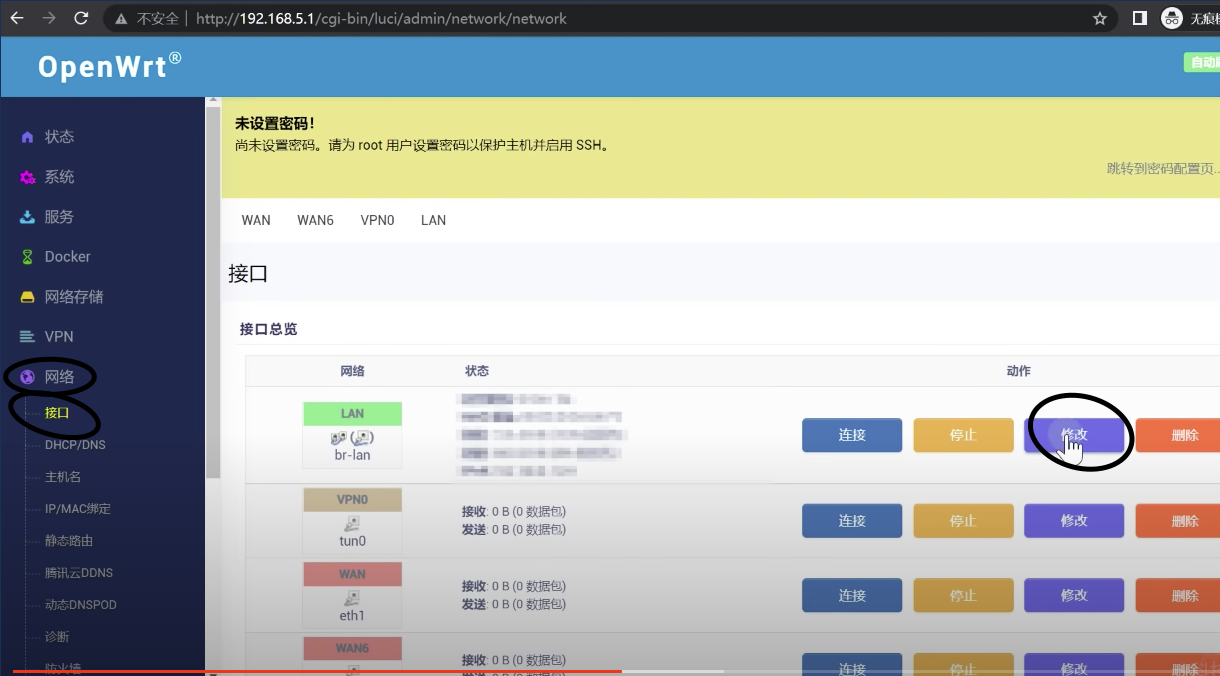Click the browser bookmark star icon
Viewport: 1220px width, 676px height.
(1099, 17)
